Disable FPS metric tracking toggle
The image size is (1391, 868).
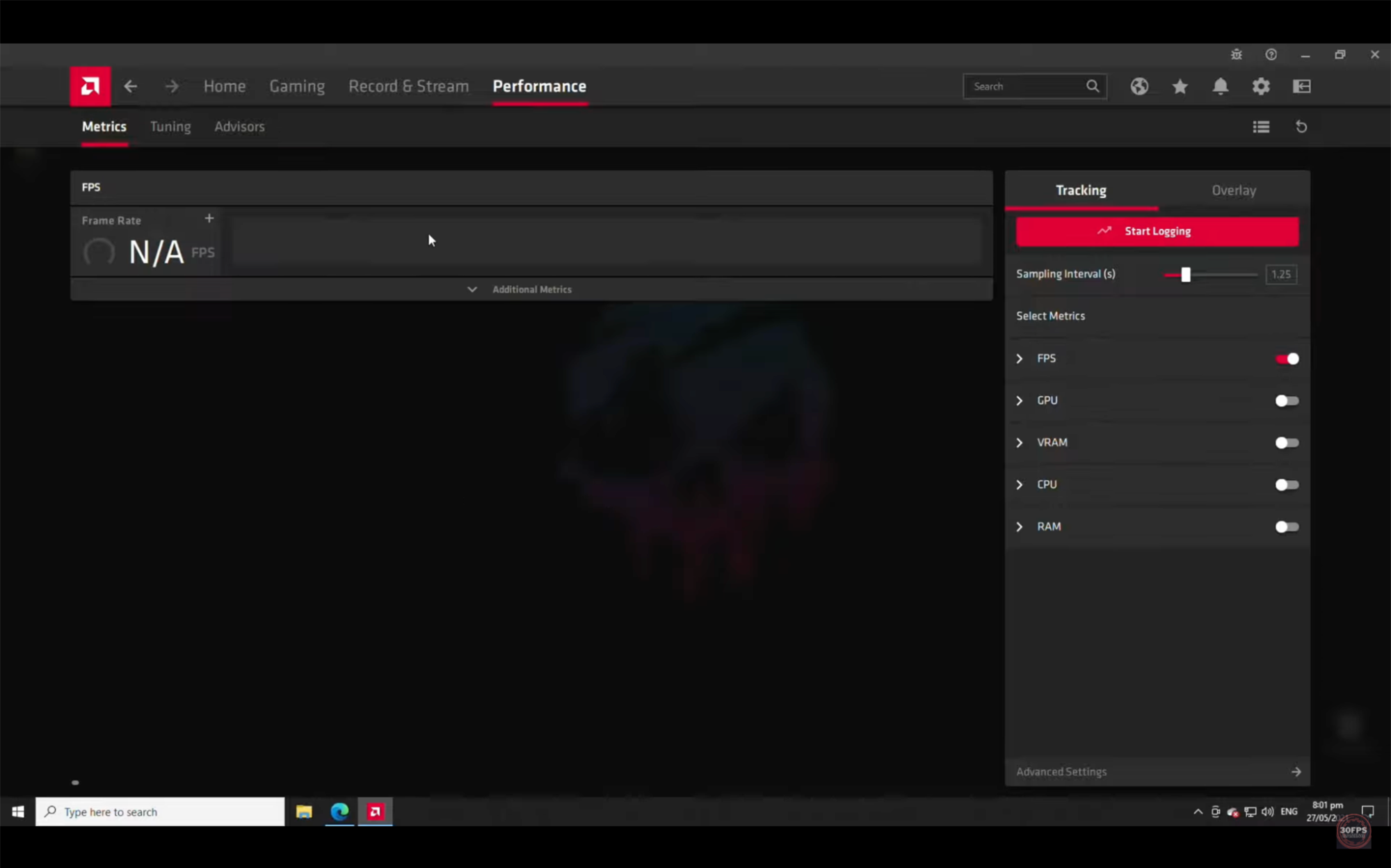(1287, 359)
